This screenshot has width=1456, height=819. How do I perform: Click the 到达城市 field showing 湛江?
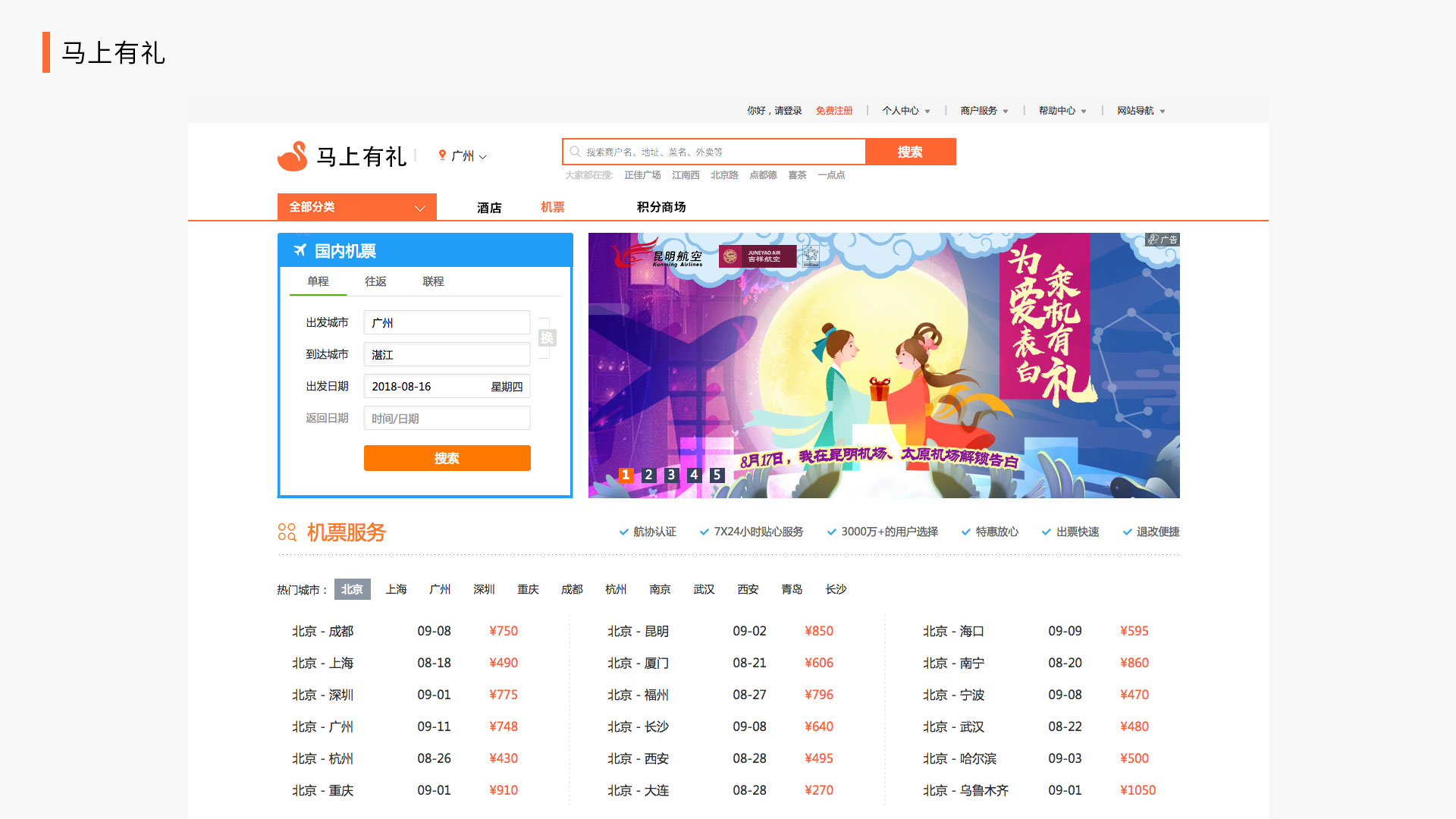[x=447, y=354]
